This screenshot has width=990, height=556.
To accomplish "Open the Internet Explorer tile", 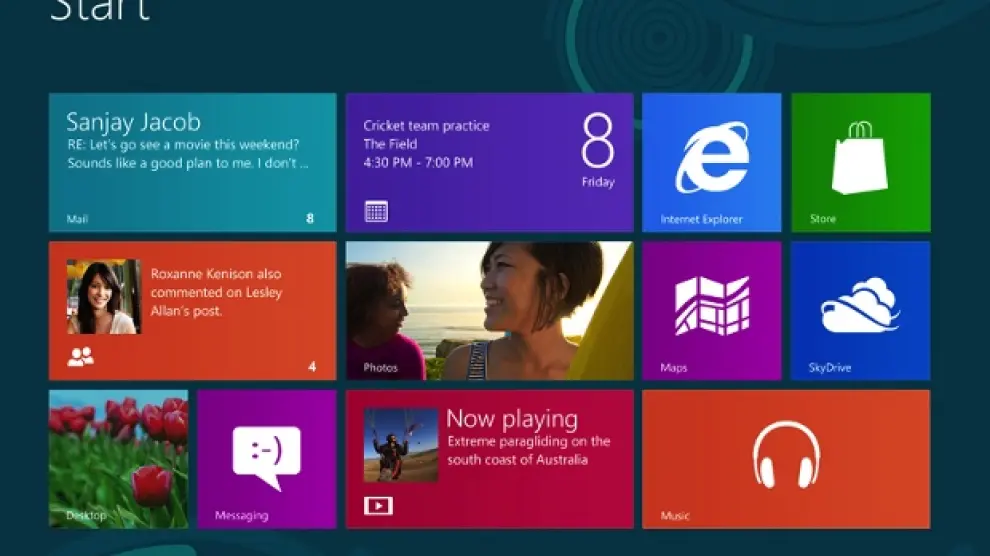I will tap(711, 162).
